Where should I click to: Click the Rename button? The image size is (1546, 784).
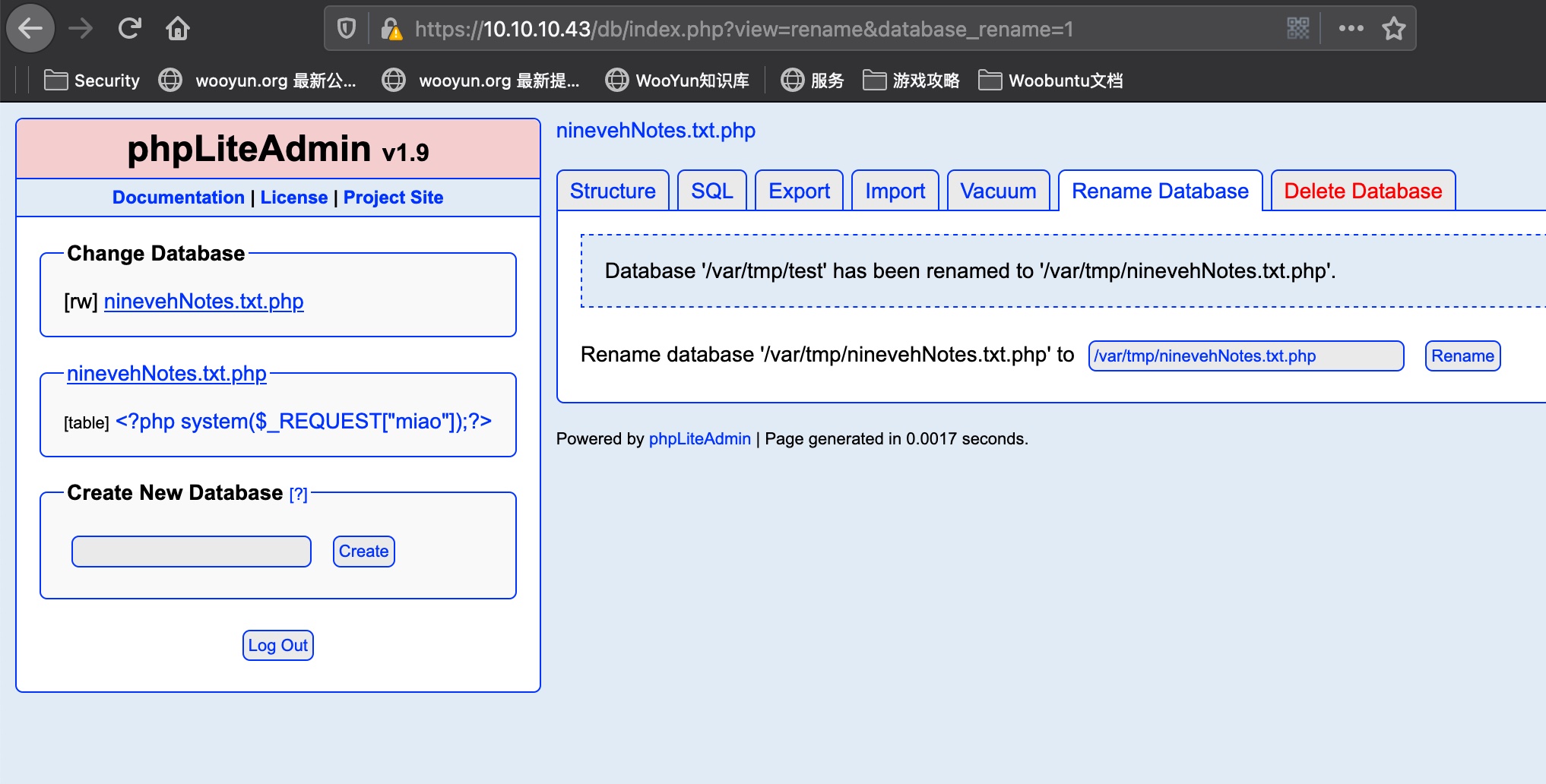point(1462,356)
